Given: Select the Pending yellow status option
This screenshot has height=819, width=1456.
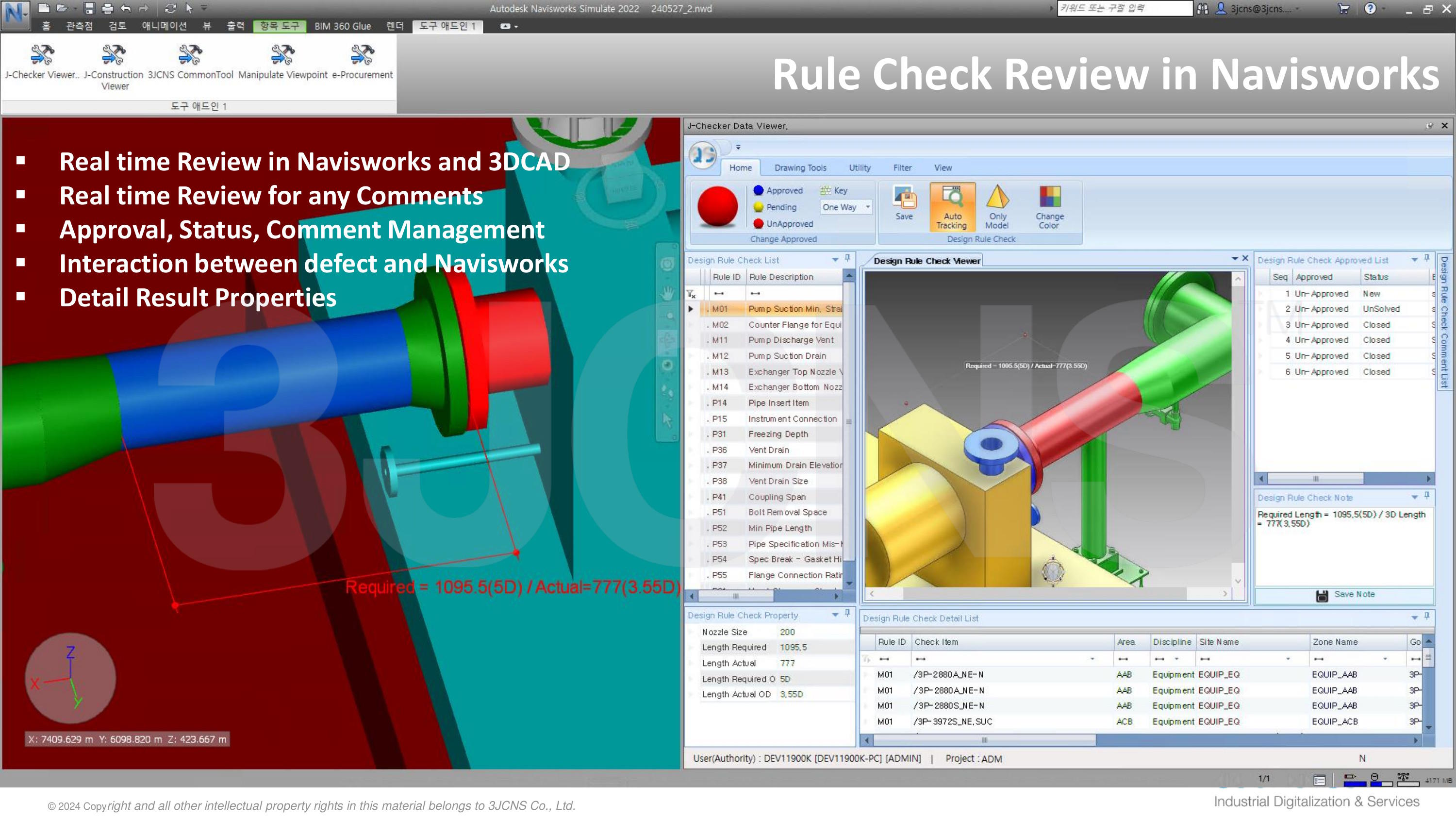Looking at the screenshot, I should coord(775,207).
